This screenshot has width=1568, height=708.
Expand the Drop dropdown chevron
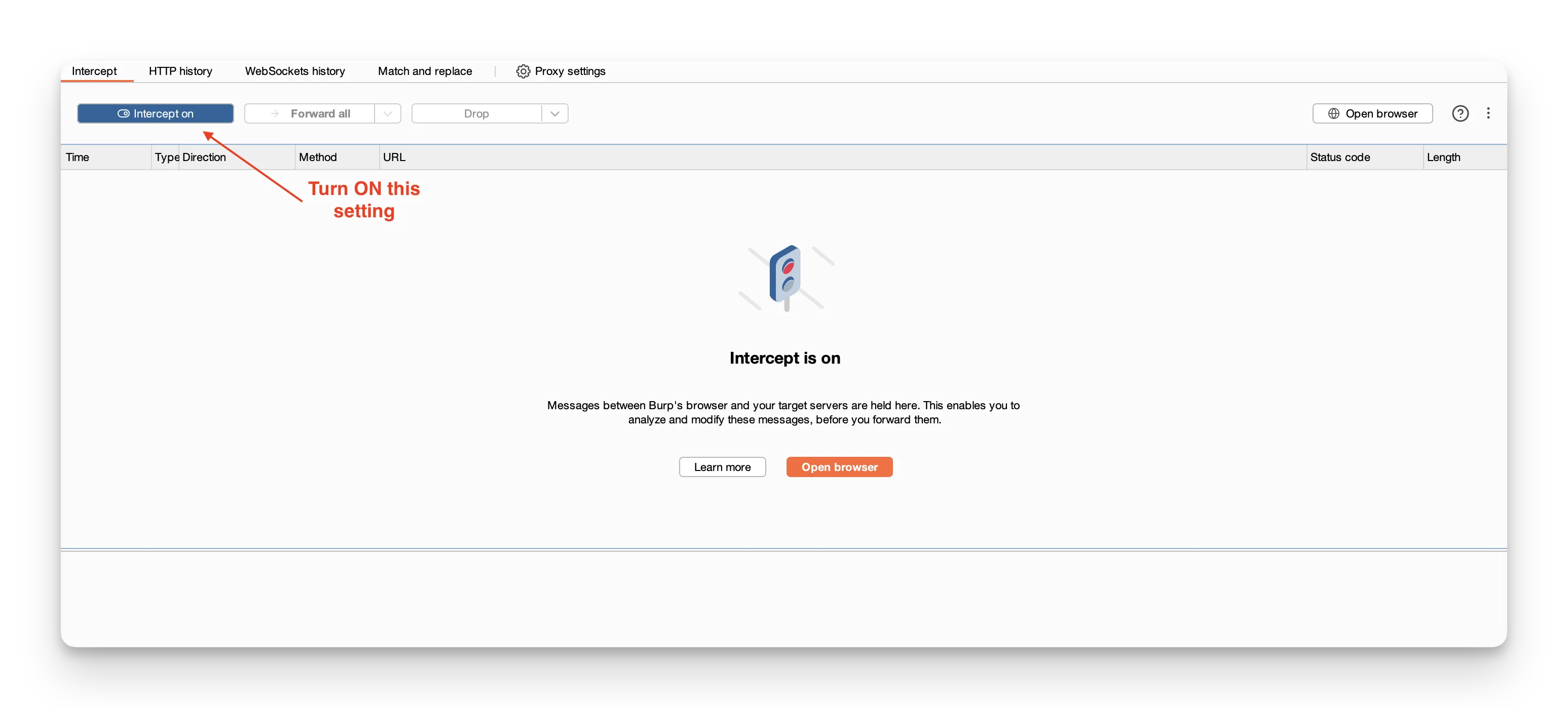click(x=554, y=114)
